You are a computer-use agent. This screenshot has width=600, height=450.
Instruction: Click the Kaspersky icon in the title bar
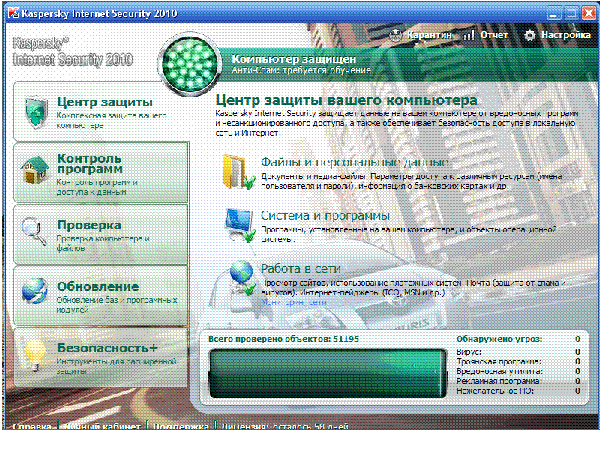click(x=13, y=13)
